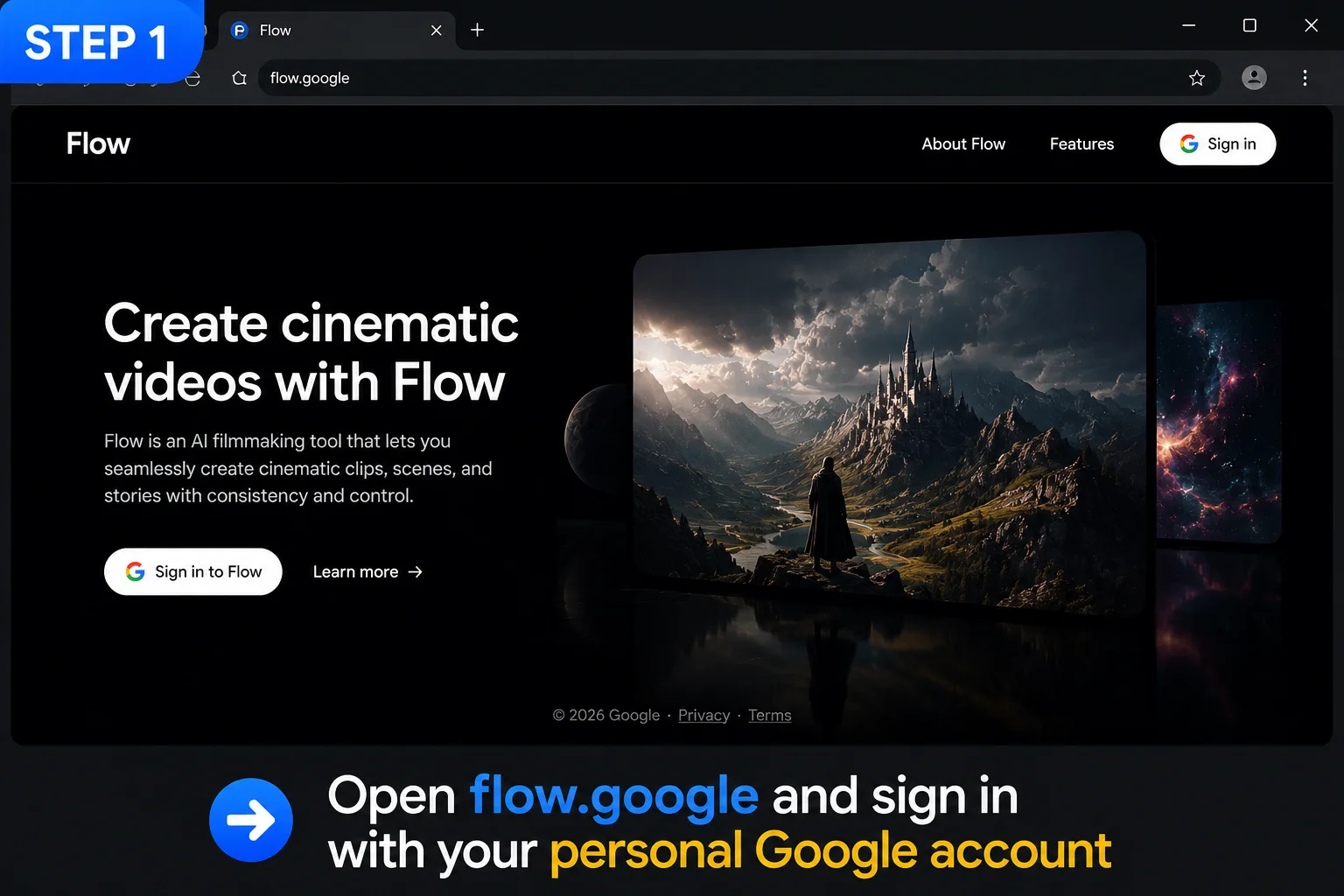
Task: Click the Flow logo in header
Action: (x=98, y=143)
